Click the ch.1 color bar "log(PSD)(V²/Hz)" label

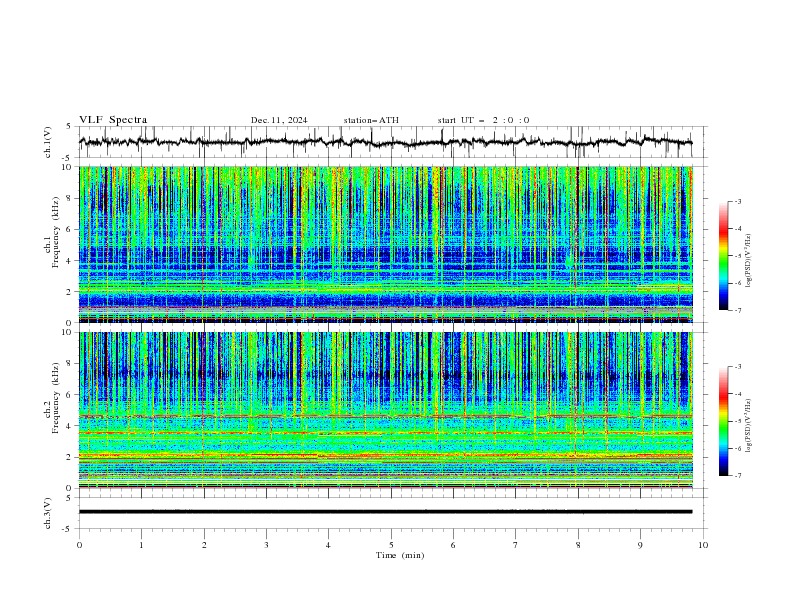click(749, 261)
